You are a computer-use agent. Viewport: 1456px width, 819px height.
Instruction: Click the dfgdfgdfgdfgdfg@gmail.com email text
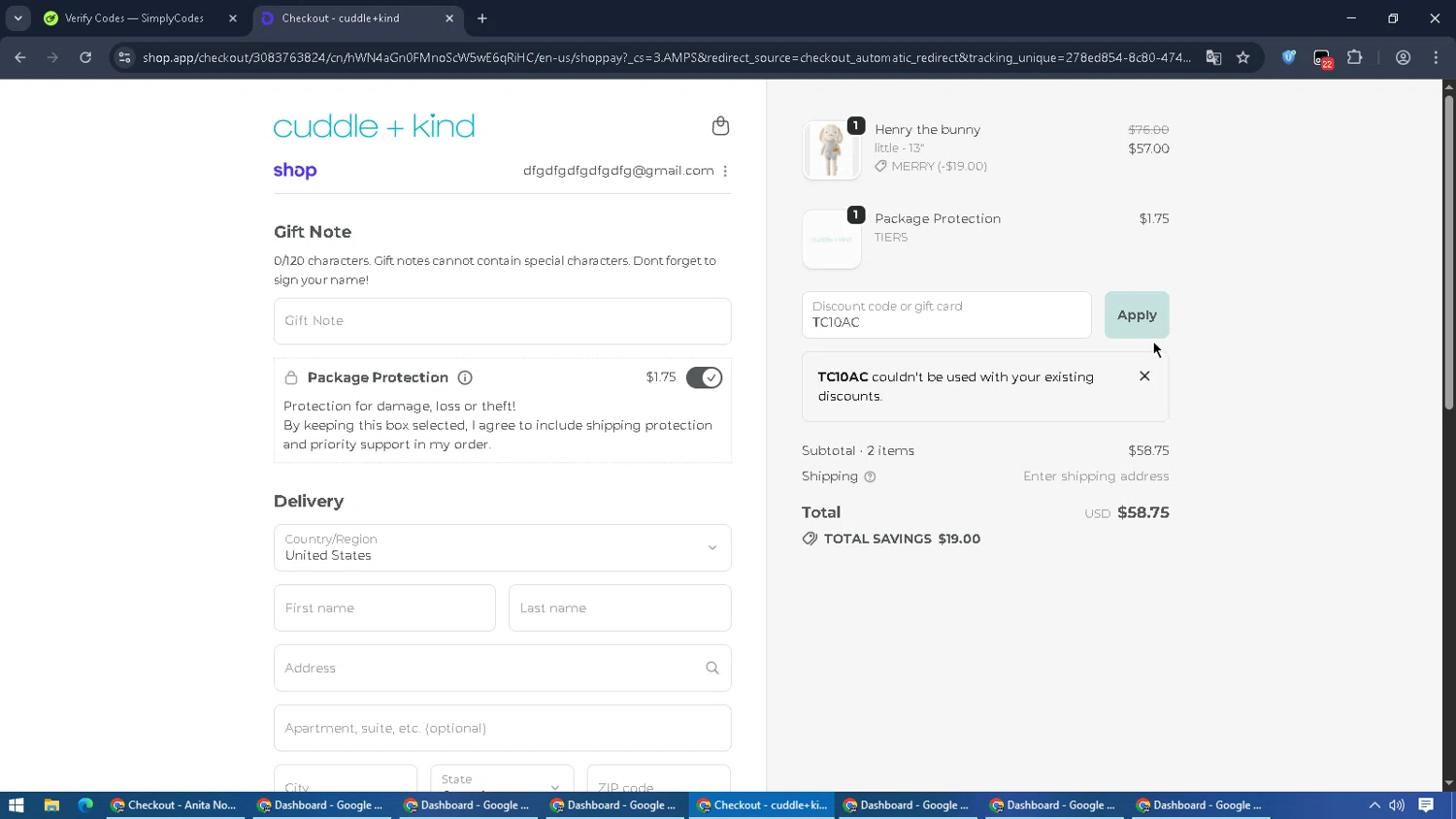(x=618, y=171)
